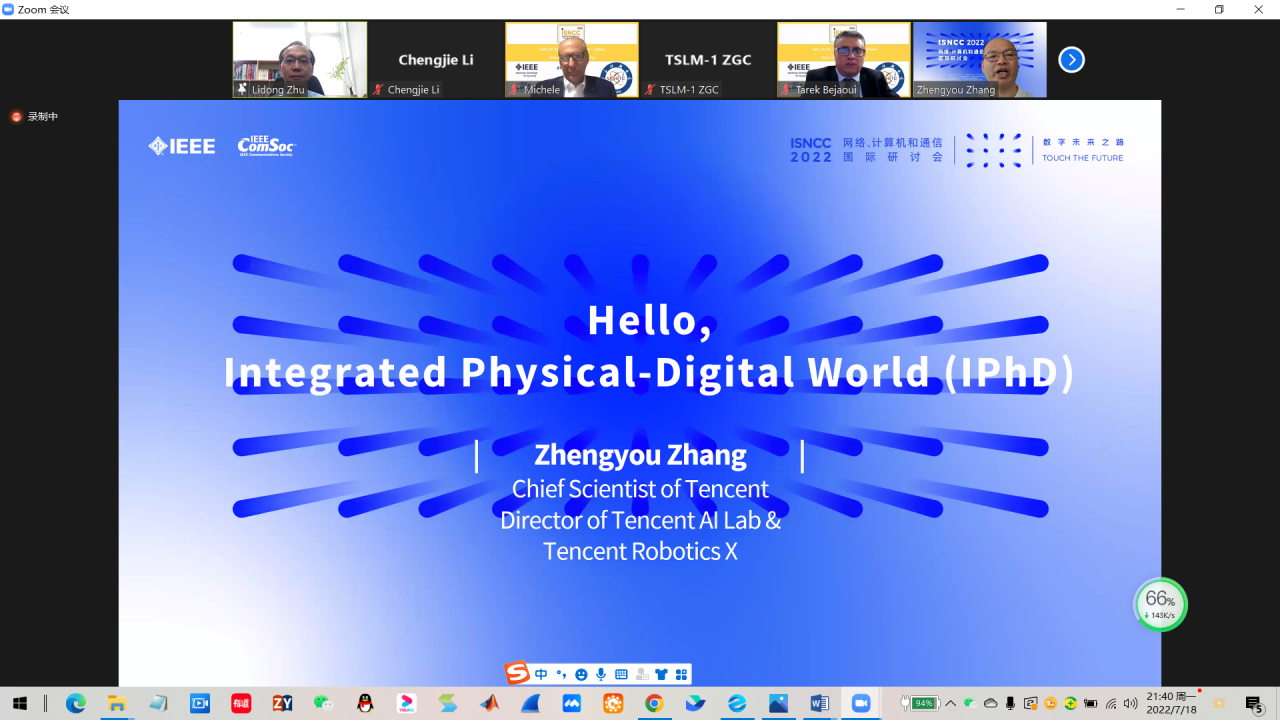Sign in via the Sogou account person icon
Image resolution: width=1280 pixels, height=720 pixels.
click(641, 674)
